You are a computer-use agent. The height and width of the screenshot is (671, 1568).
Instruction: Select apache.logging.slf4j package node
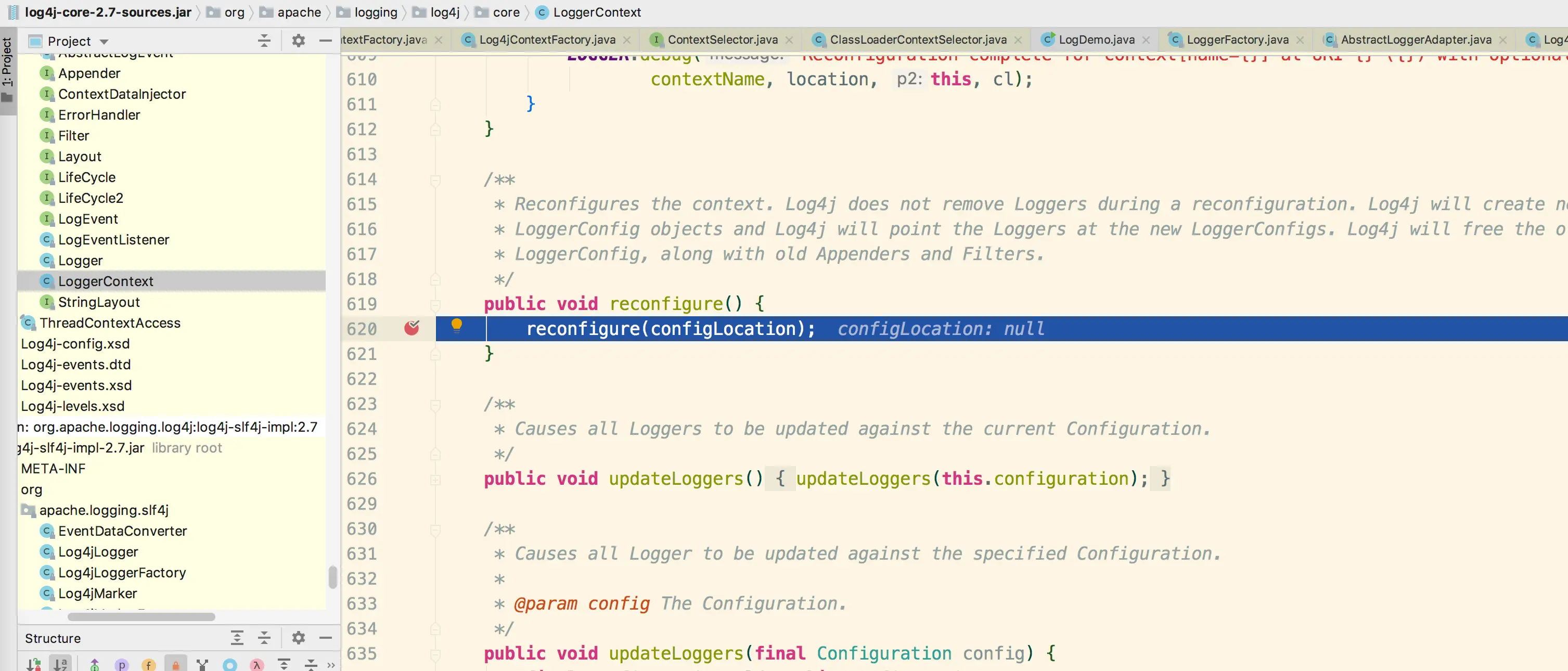[104, 510]
